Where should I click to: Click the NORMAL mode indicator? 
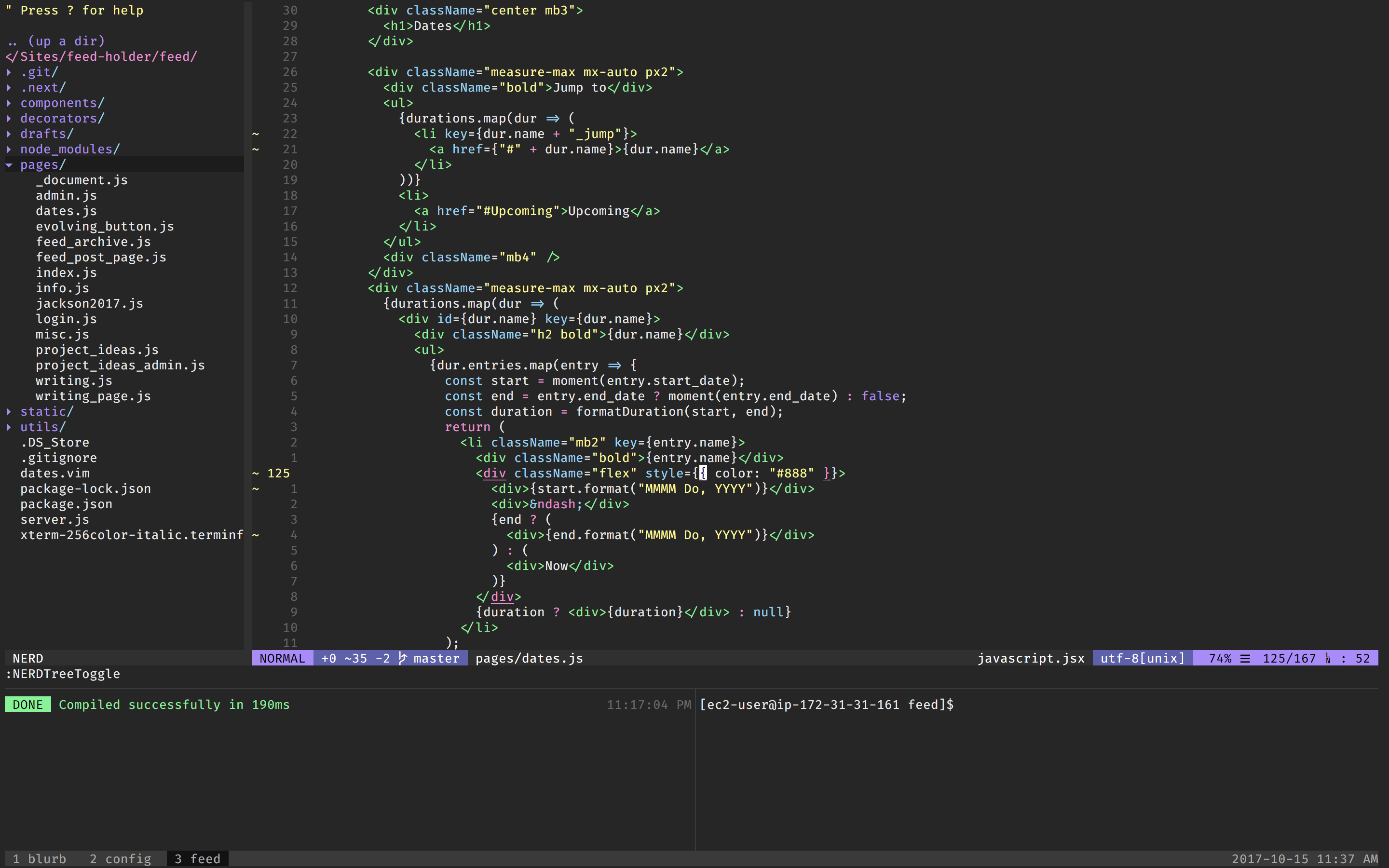pyautogui.click(x=283, y=658)
